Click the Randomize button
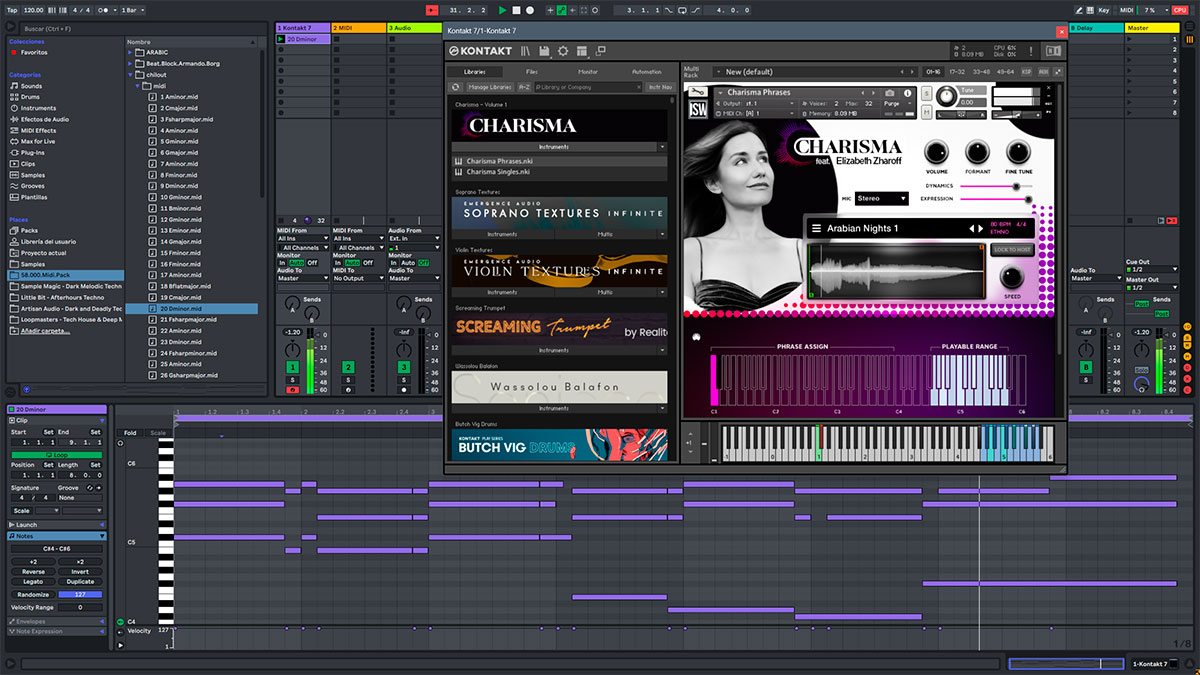This screenshot has height=675, width=1200. (x=33, y=595)
